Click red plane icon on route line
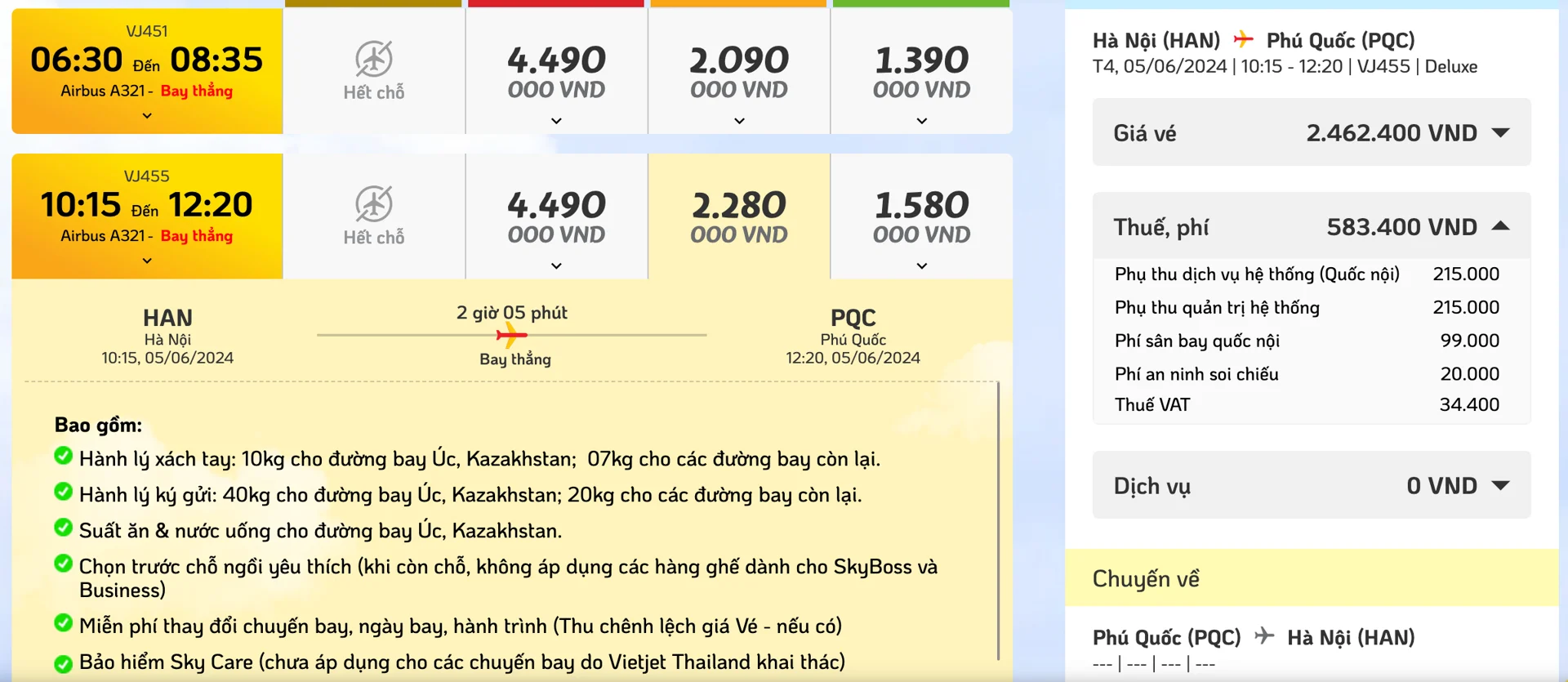Viewport: 1568px width, 682px height. pyautogui.click(x=511, y=335)
